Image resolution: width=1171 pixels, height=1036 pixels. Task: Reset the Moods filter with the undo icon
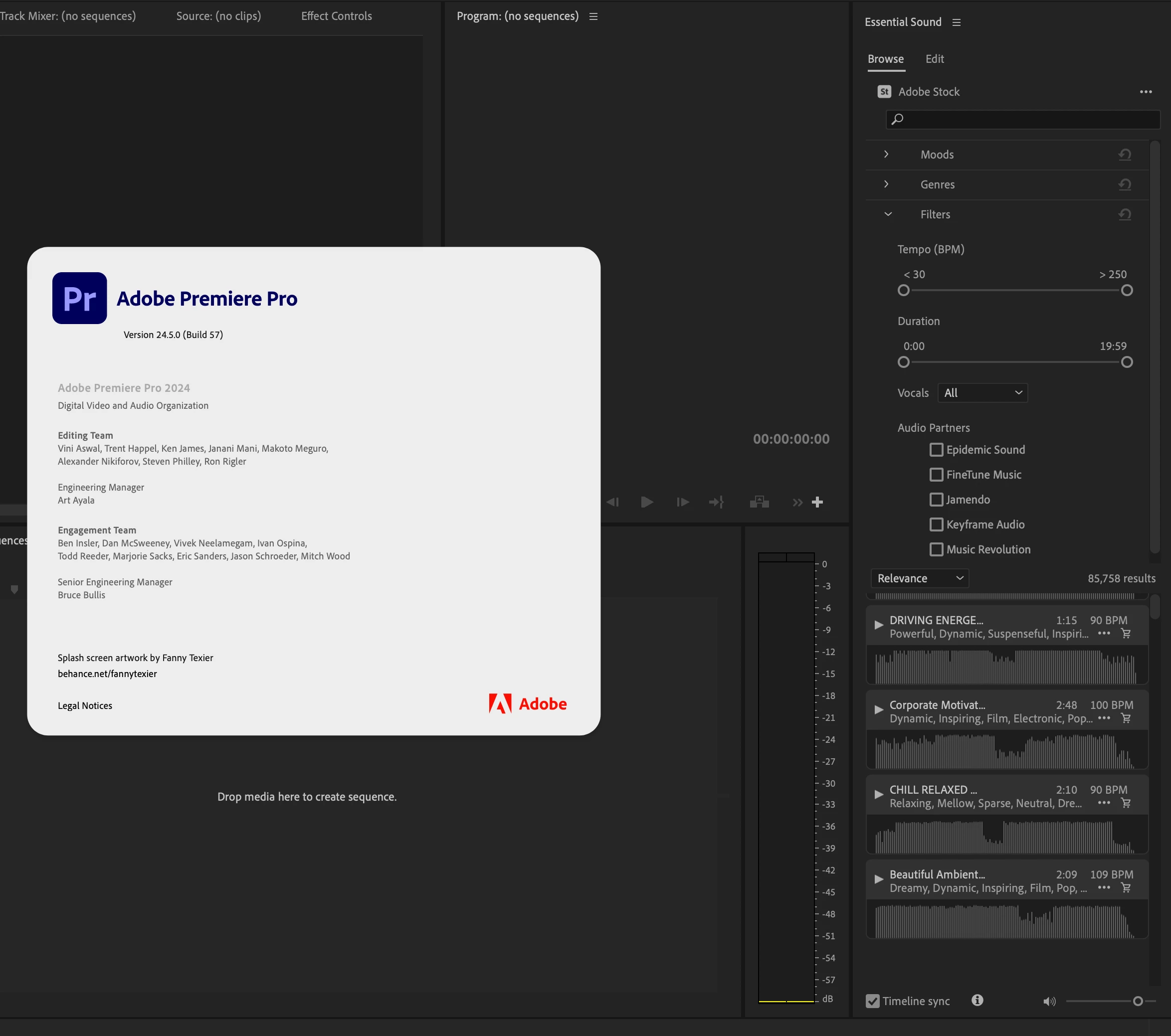[x=1125, y=155]
